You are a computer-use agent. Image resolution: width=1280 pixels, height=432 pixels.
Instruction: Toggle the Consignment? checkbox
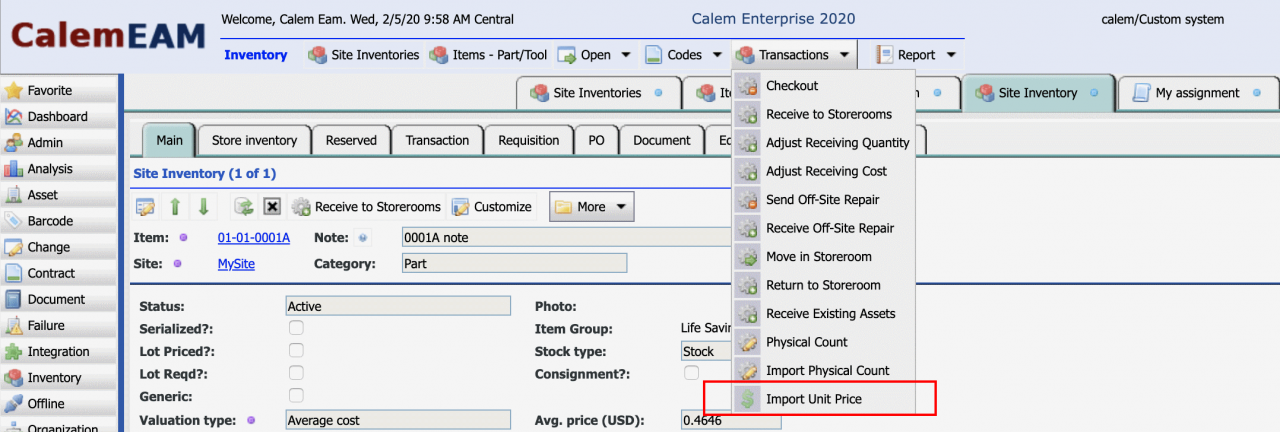tap(691, 373)
